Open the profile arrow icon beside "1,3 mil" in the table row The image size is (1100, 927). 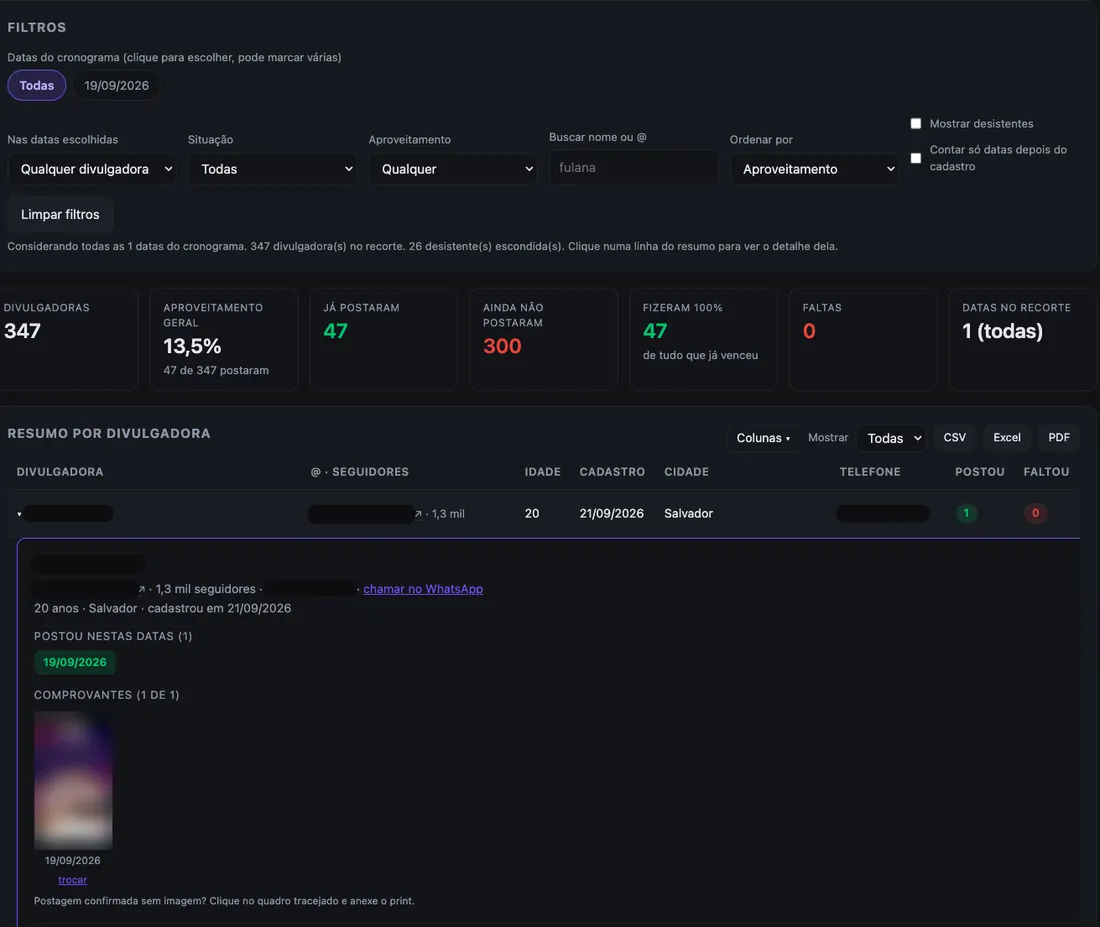click(418, 514)
